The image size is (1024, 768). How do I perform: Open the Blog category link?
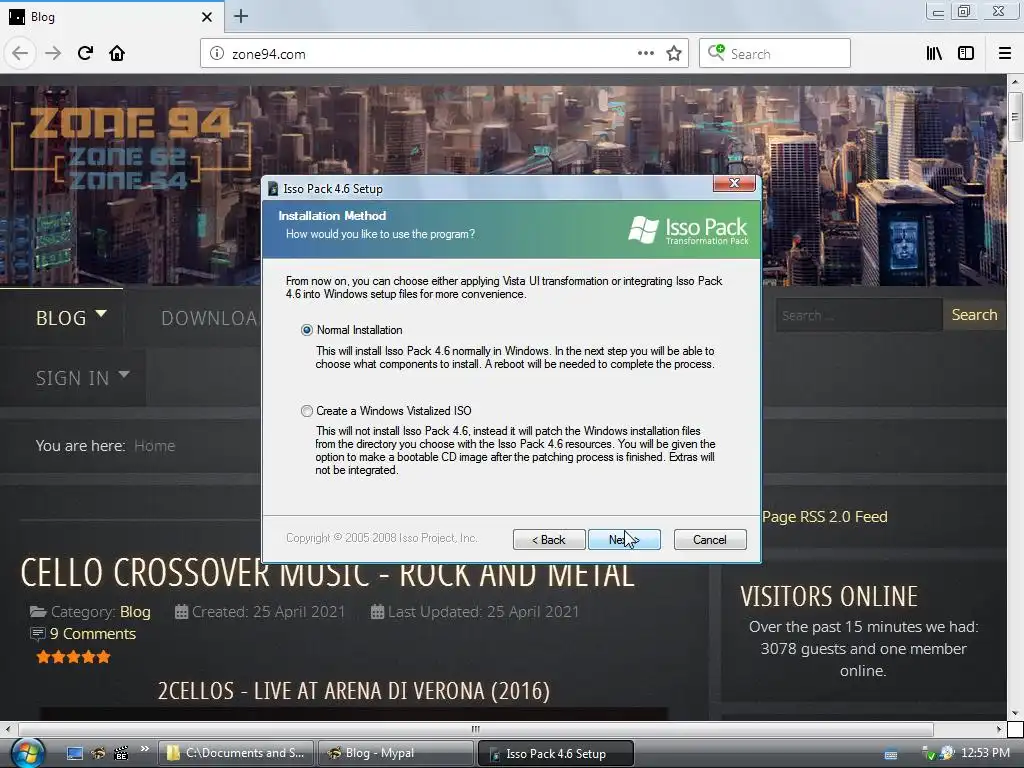click(x=135, y=612)
